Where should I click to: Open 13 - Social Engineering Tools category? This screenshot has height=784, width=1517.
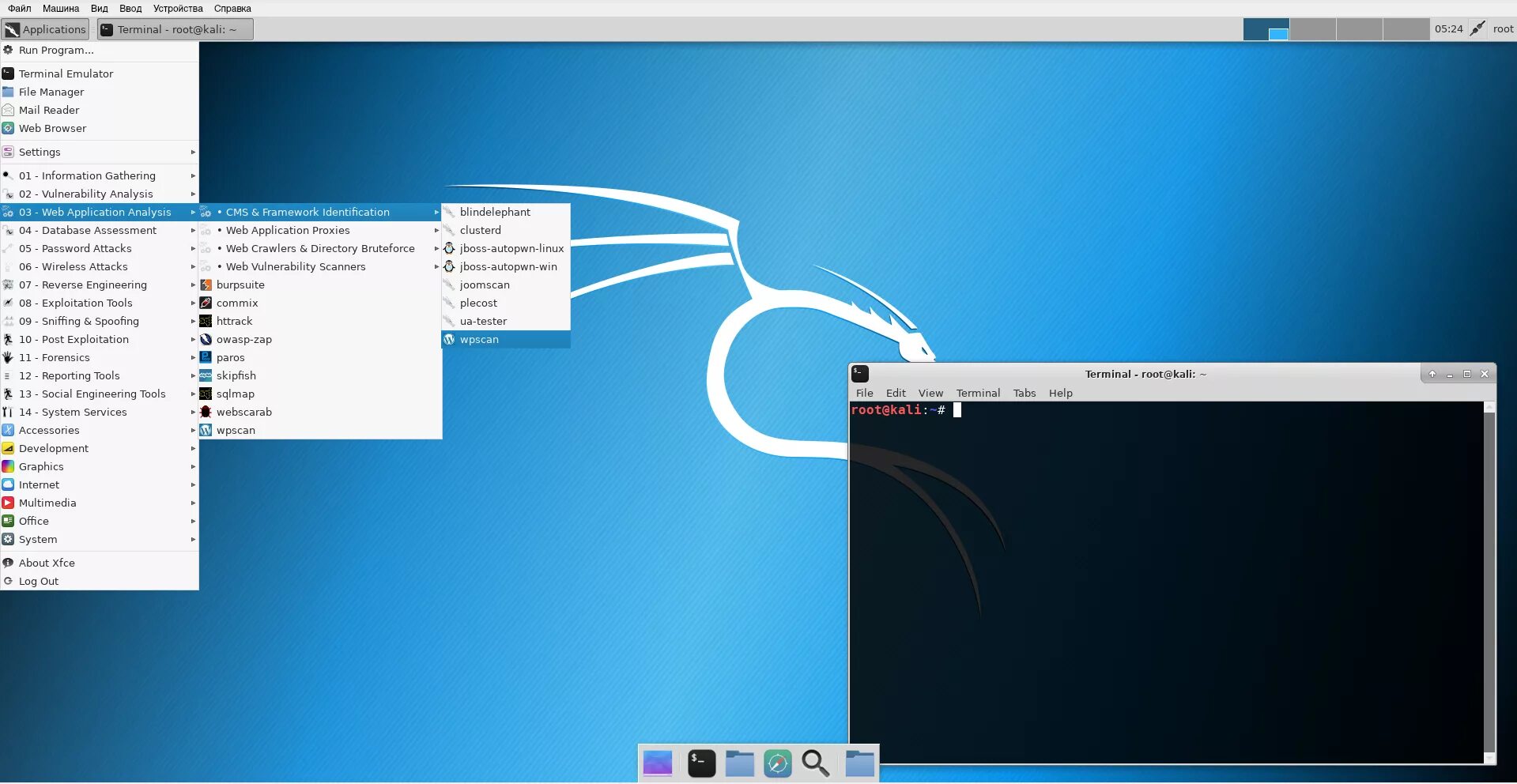(100, 394)
